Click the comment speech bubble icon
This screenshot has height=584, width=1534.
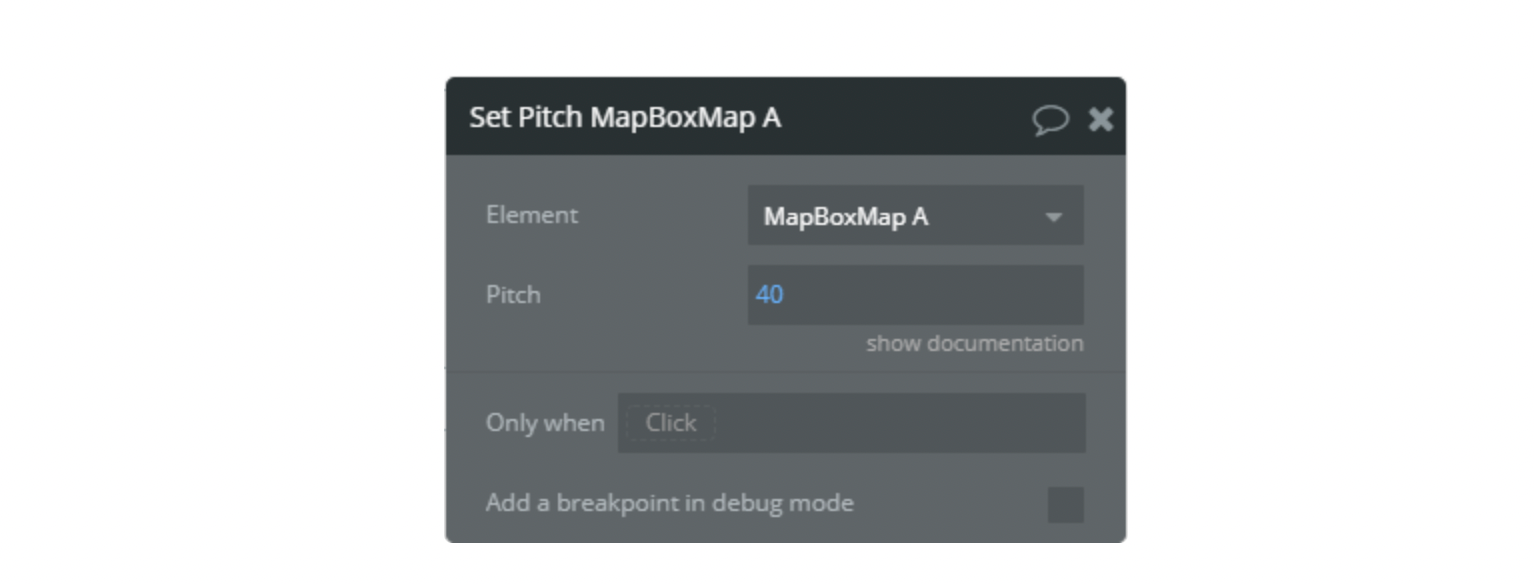(1051, 119)
